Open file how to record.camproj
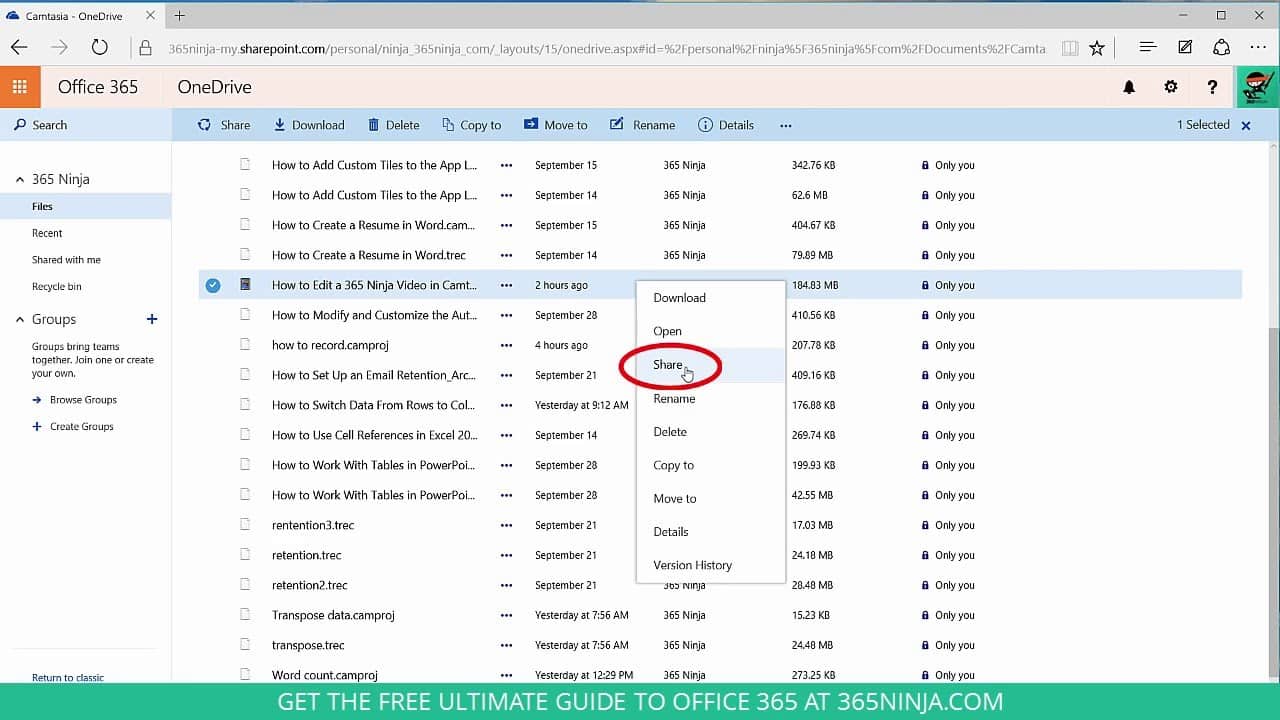The image size is (1280, 720). click(330, 345)
